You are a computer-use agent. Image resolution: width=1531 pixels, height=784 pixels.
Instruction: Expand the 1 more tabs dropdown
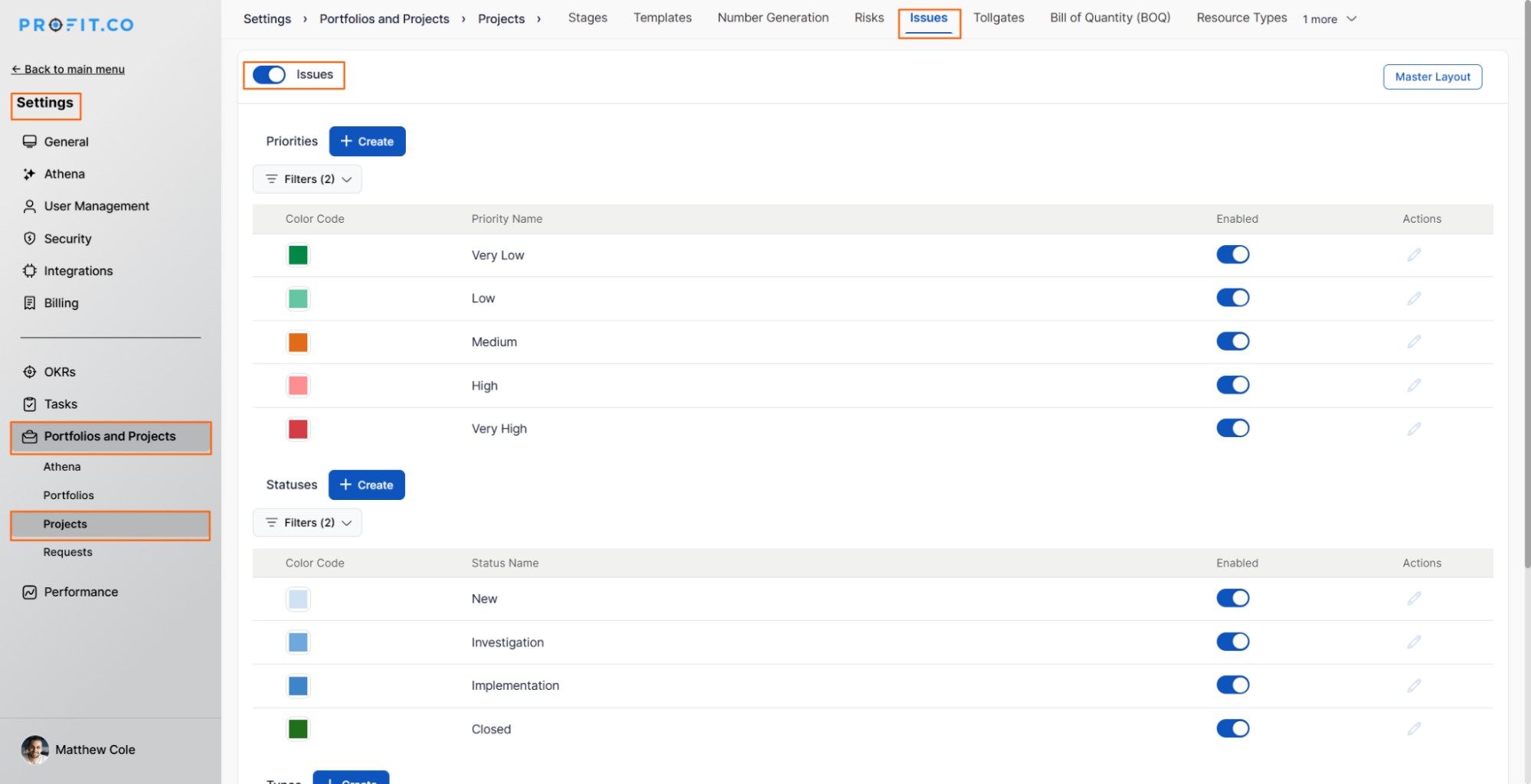pos(1329,19)
